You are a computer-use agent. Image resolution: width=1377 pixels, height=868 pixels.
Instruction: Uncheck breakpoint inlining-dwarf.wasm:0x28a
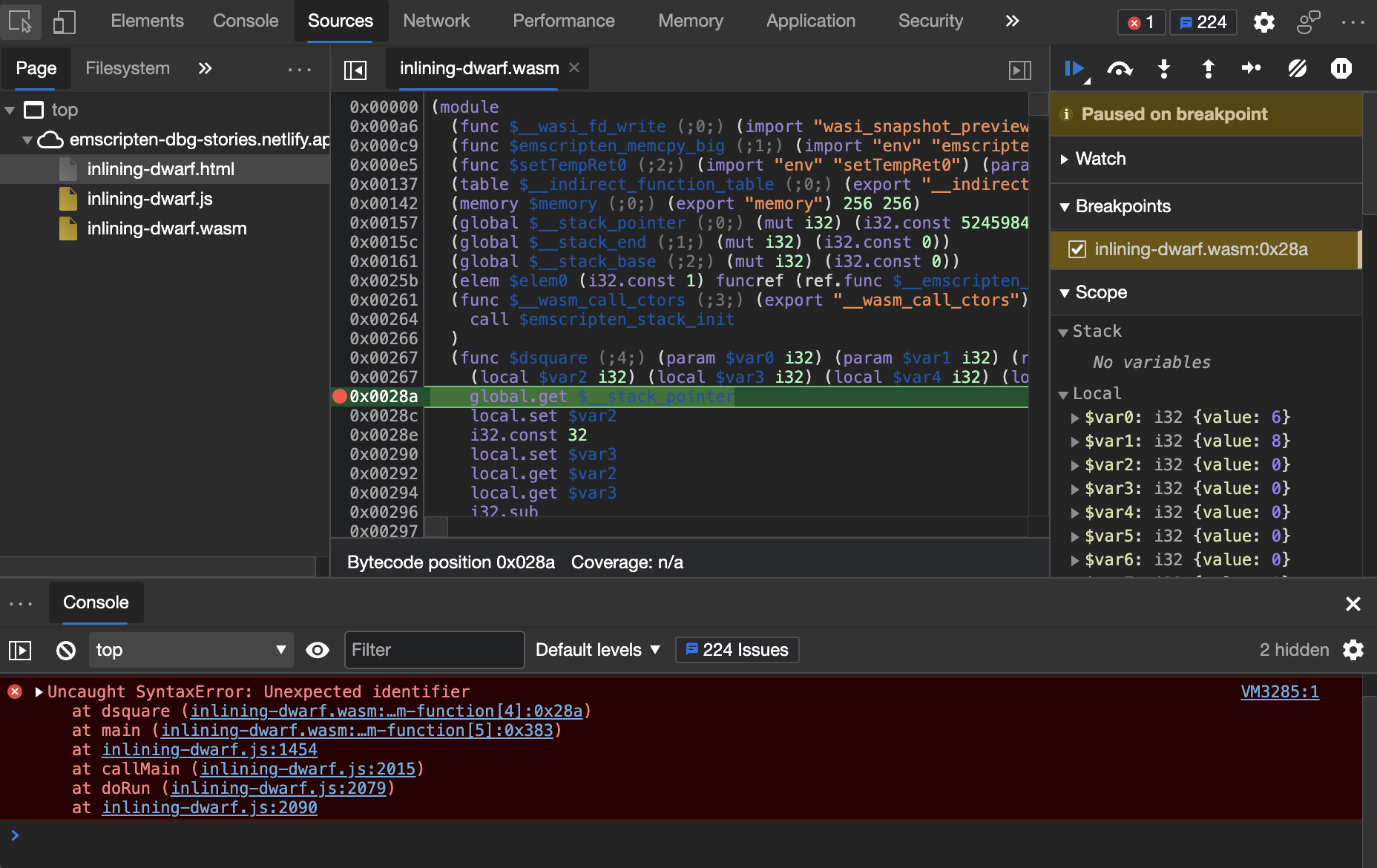click(x=1077, y=249)
